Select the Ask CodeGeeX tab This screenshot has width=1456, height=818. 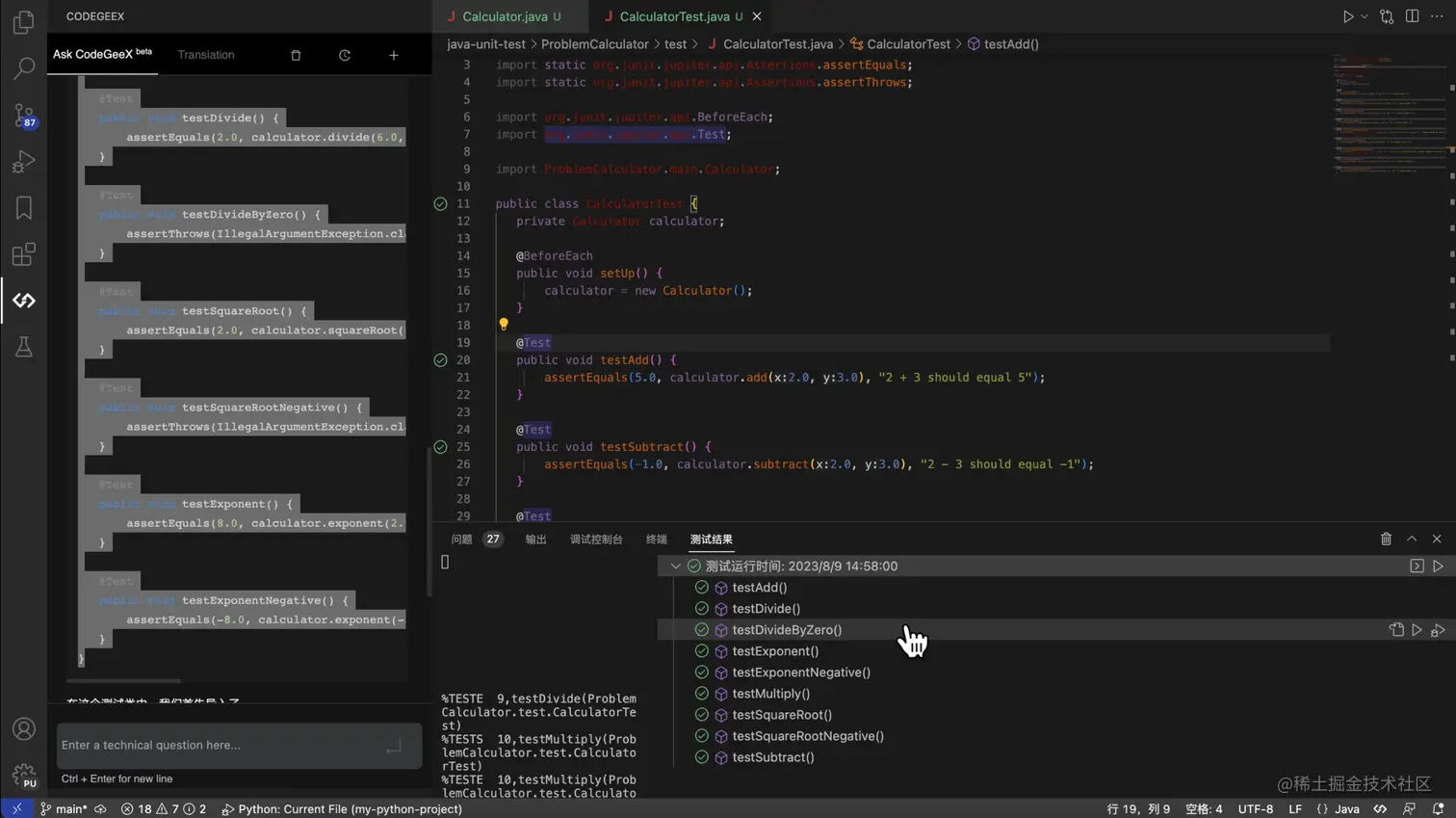point(102,55)
